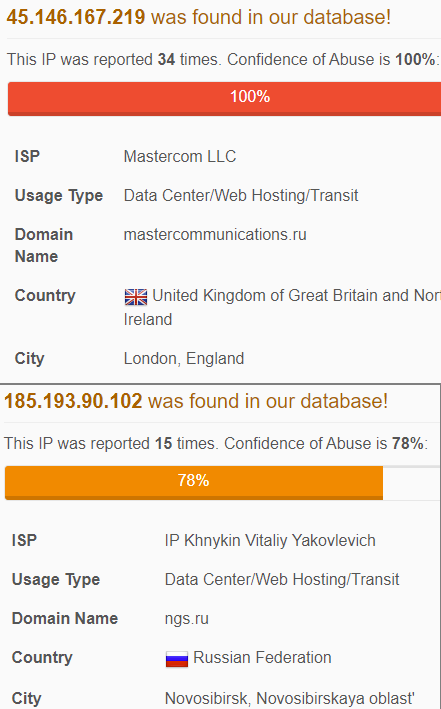The width and height of the screenshot is (441, 709).
Task: Click the IP Khnykin Vitaliy Yakovlevich ISP value
Action: click(270, 540)
